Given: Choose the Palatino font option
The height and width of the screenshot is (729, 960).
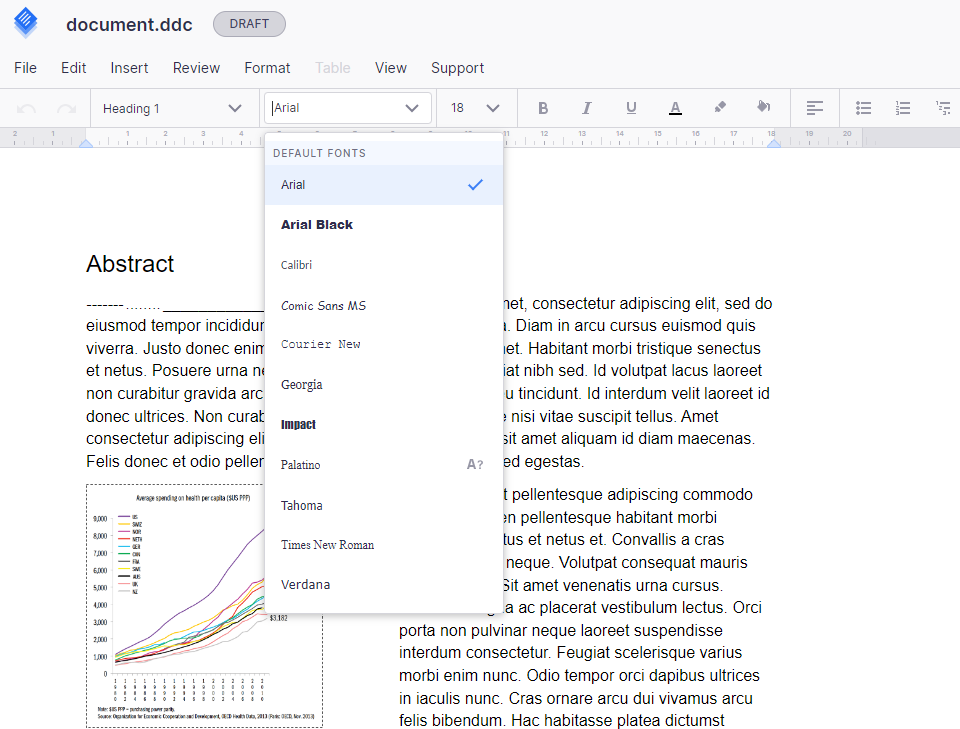Looking at the screenshot, I should [x=384, y=465].
